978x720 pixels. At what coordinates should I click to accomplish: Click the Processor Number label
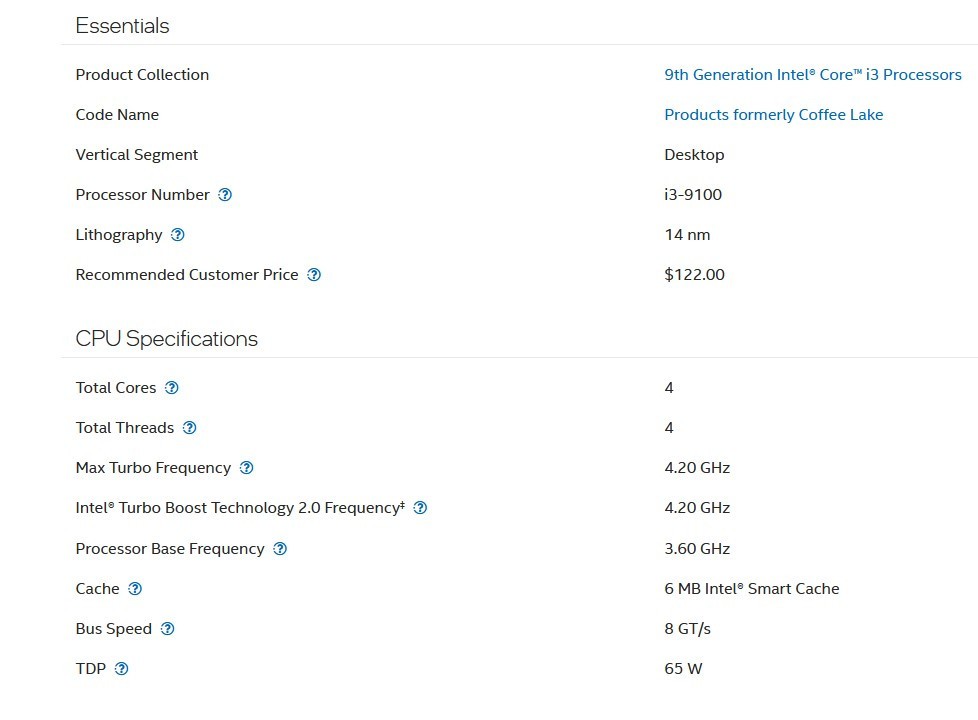tap(142, 195)
